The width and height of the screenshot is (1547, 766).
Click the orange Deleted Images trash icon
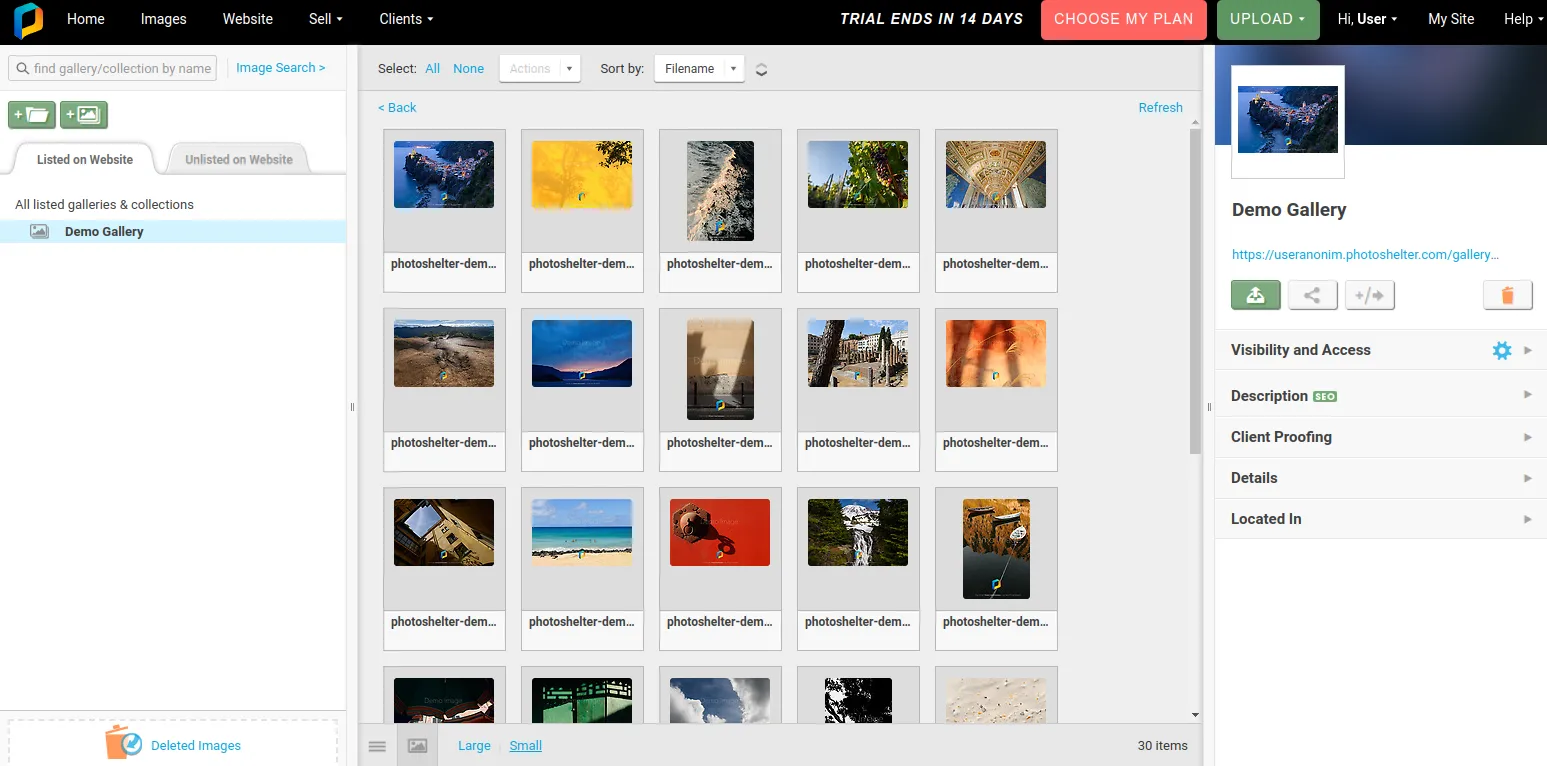click(x=124, y=743)
